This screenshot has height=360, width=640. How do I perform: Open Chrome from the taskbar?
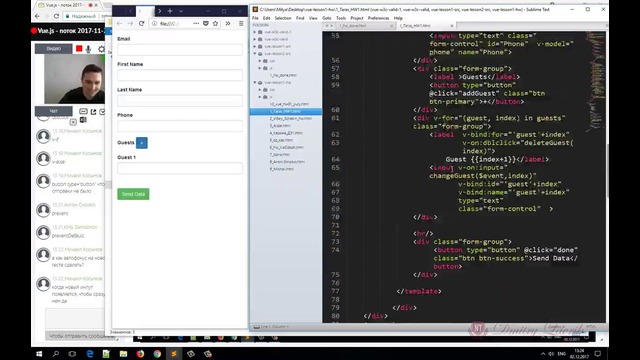[157, 354]
